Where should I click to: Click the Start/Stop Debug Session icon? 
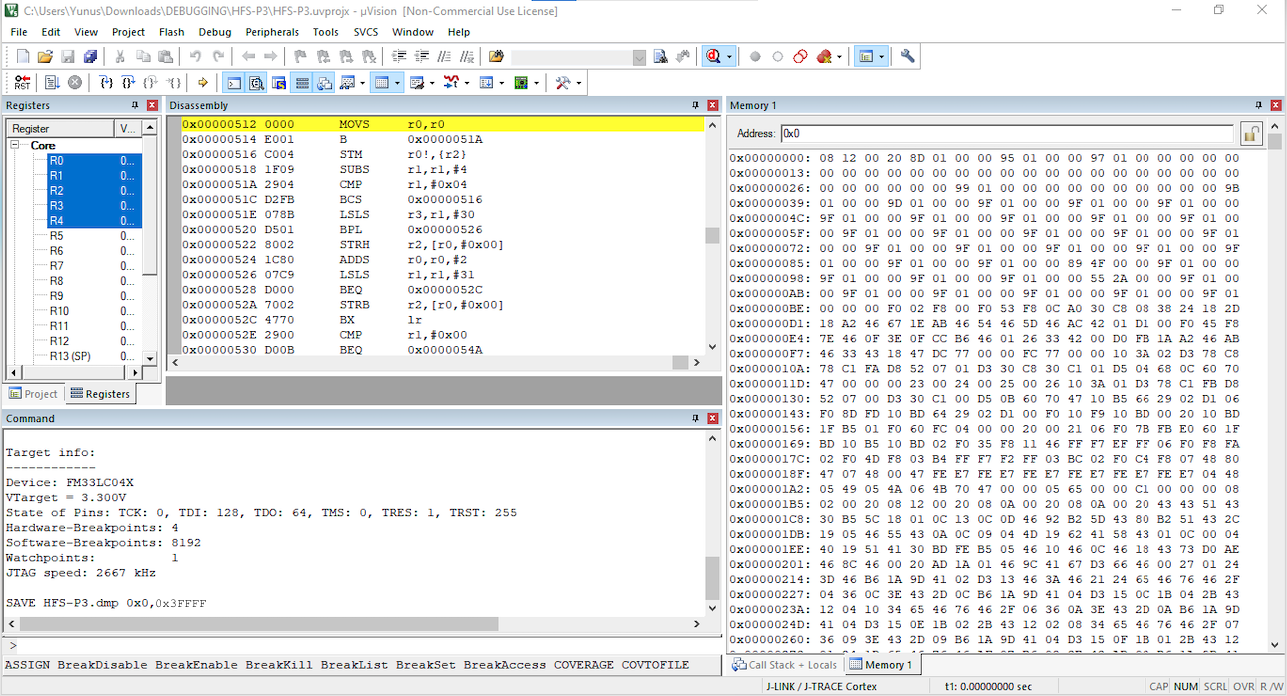coord(713,57)
